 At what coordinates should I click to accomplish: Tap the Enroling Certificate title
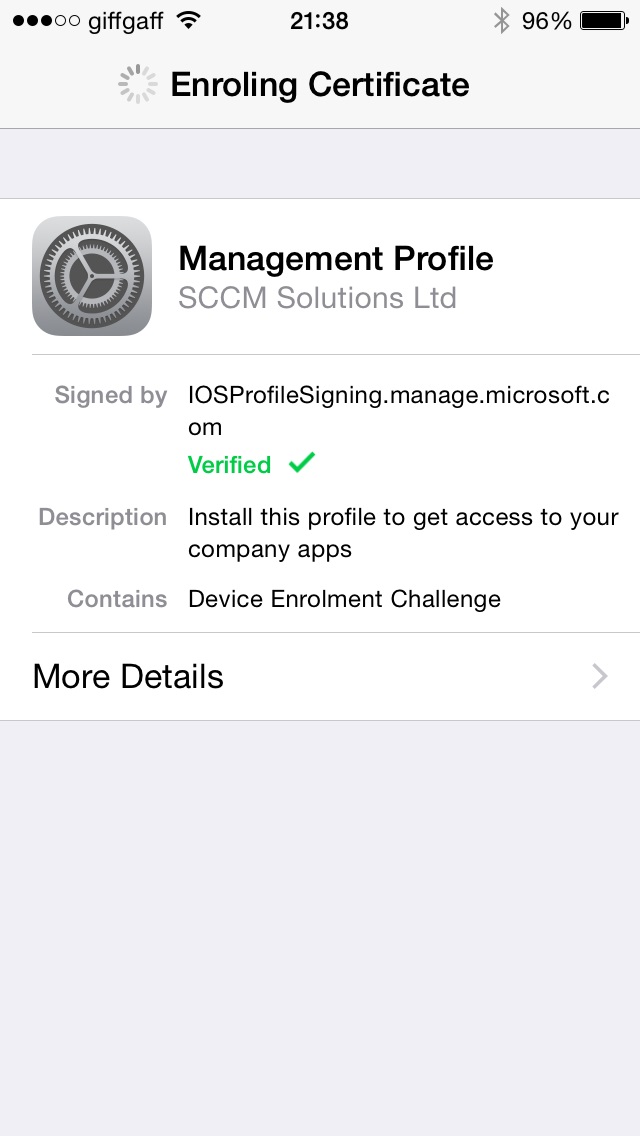[x=320, y=85]
